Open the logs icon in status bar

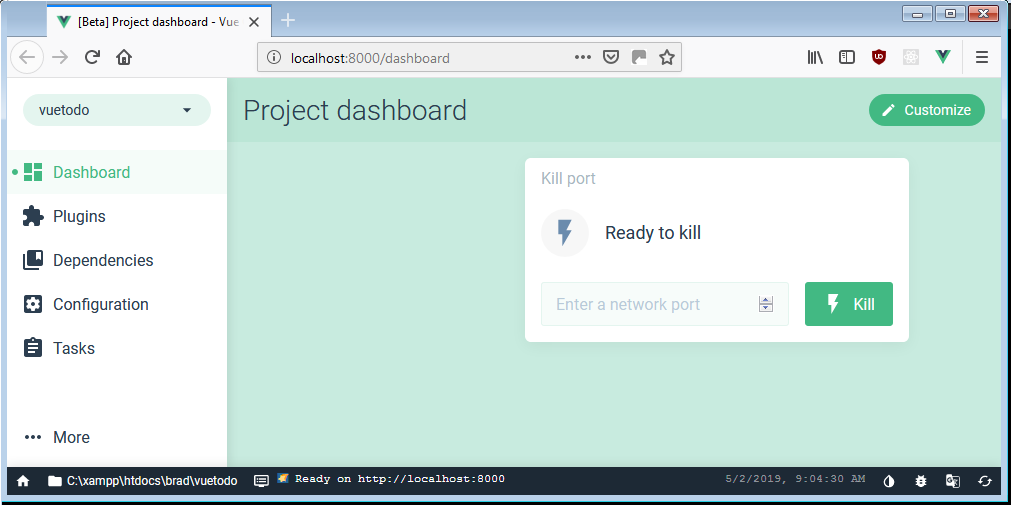click(261, 480)
